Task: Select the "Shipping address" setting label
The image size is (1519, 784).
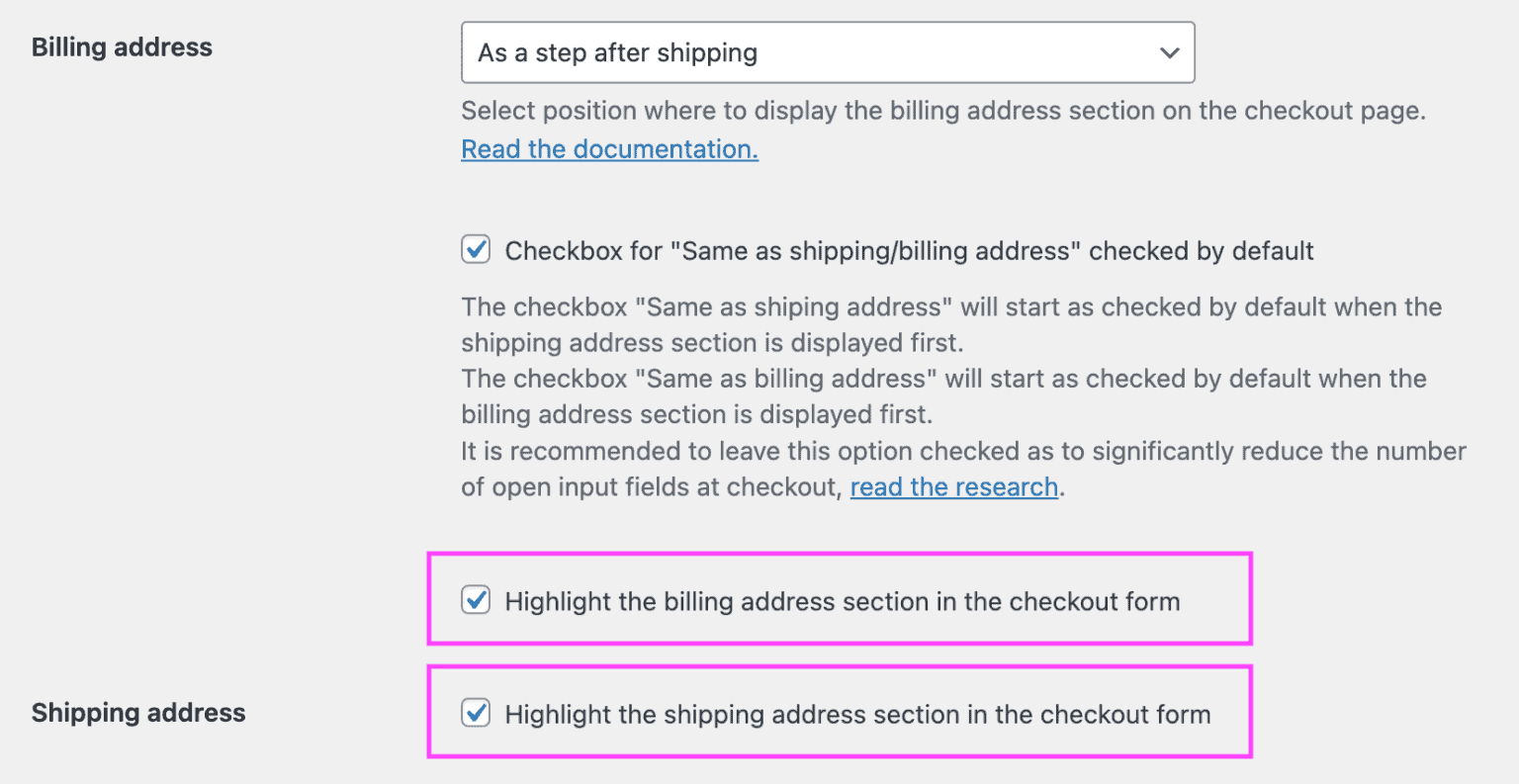Action: coord(138,712)
